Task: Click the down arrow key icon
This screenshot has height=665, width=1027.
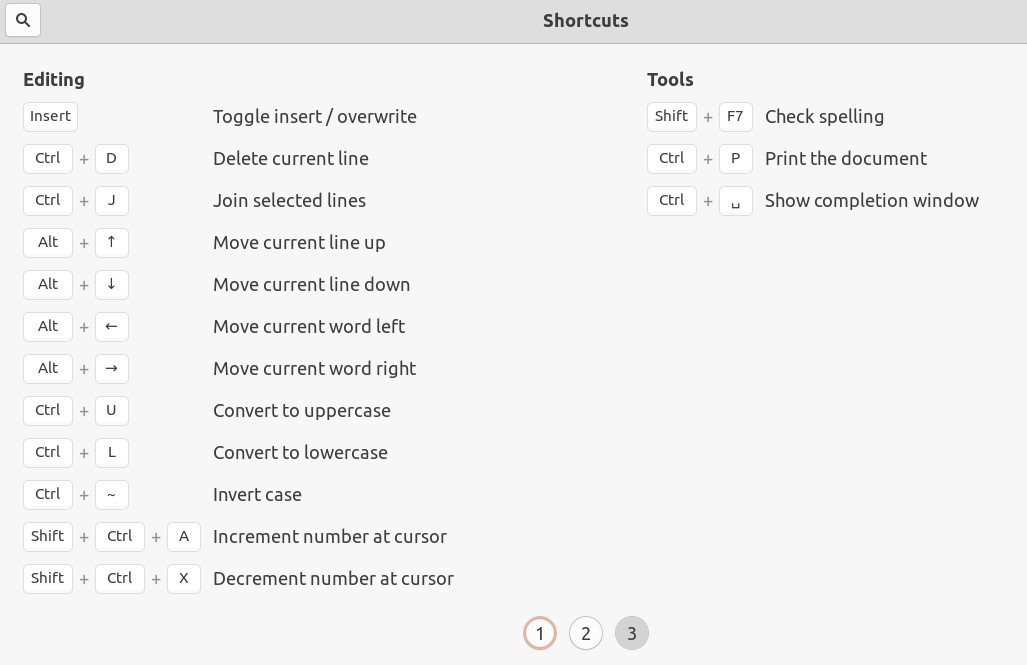Action: pos(111,284)
